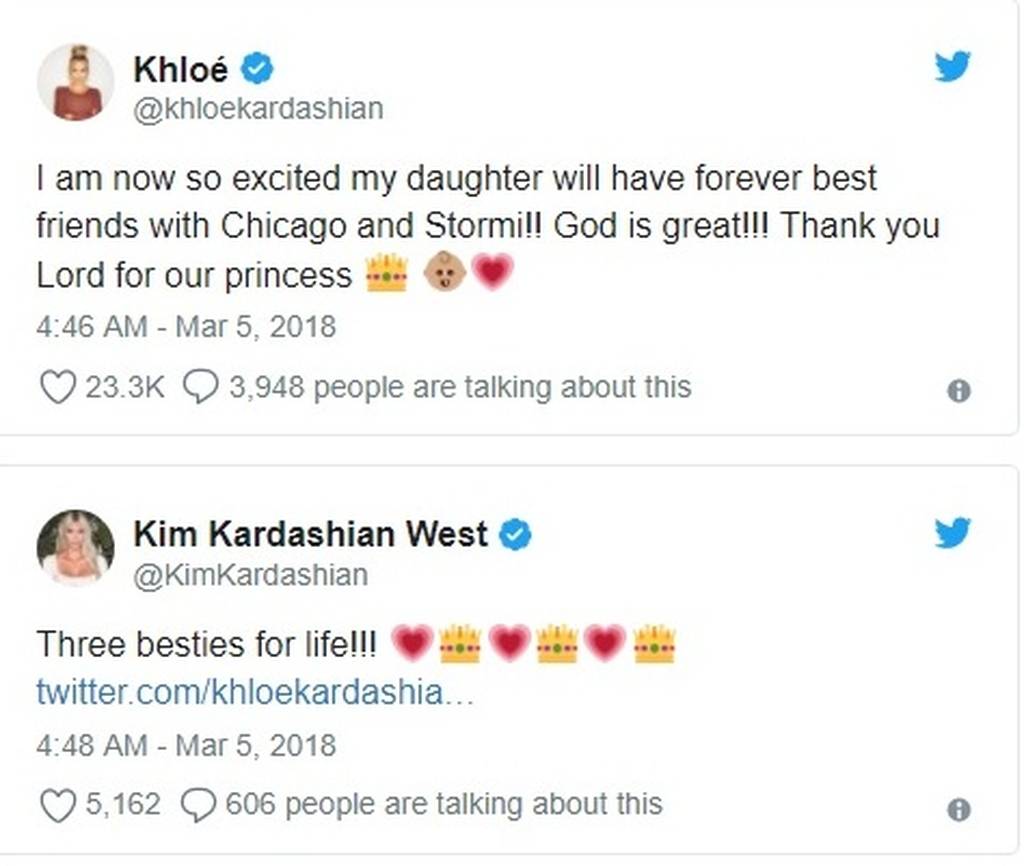The width and height of the screenshot is (1024, 866).
Task: Open replies via speech bubble on Khloé's tweet
Action: (200, 387)
